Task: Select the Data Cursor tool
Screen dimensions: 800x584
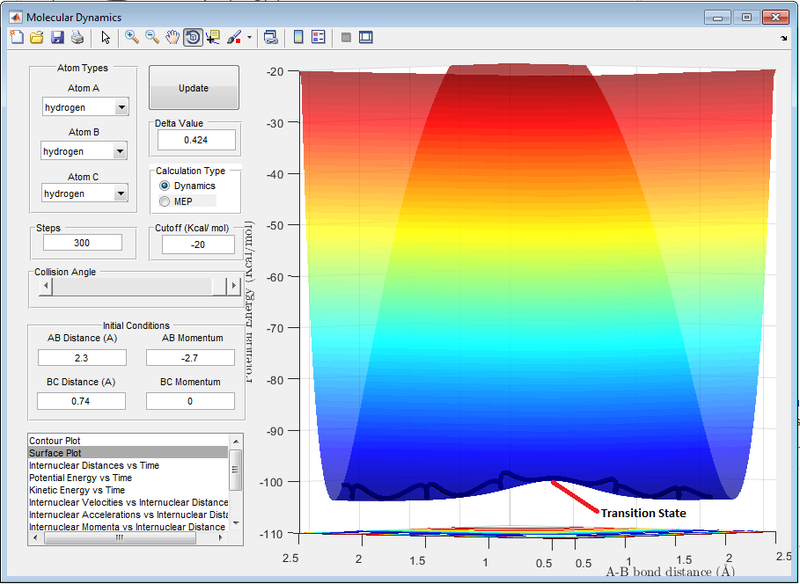Action: (213, 38)
